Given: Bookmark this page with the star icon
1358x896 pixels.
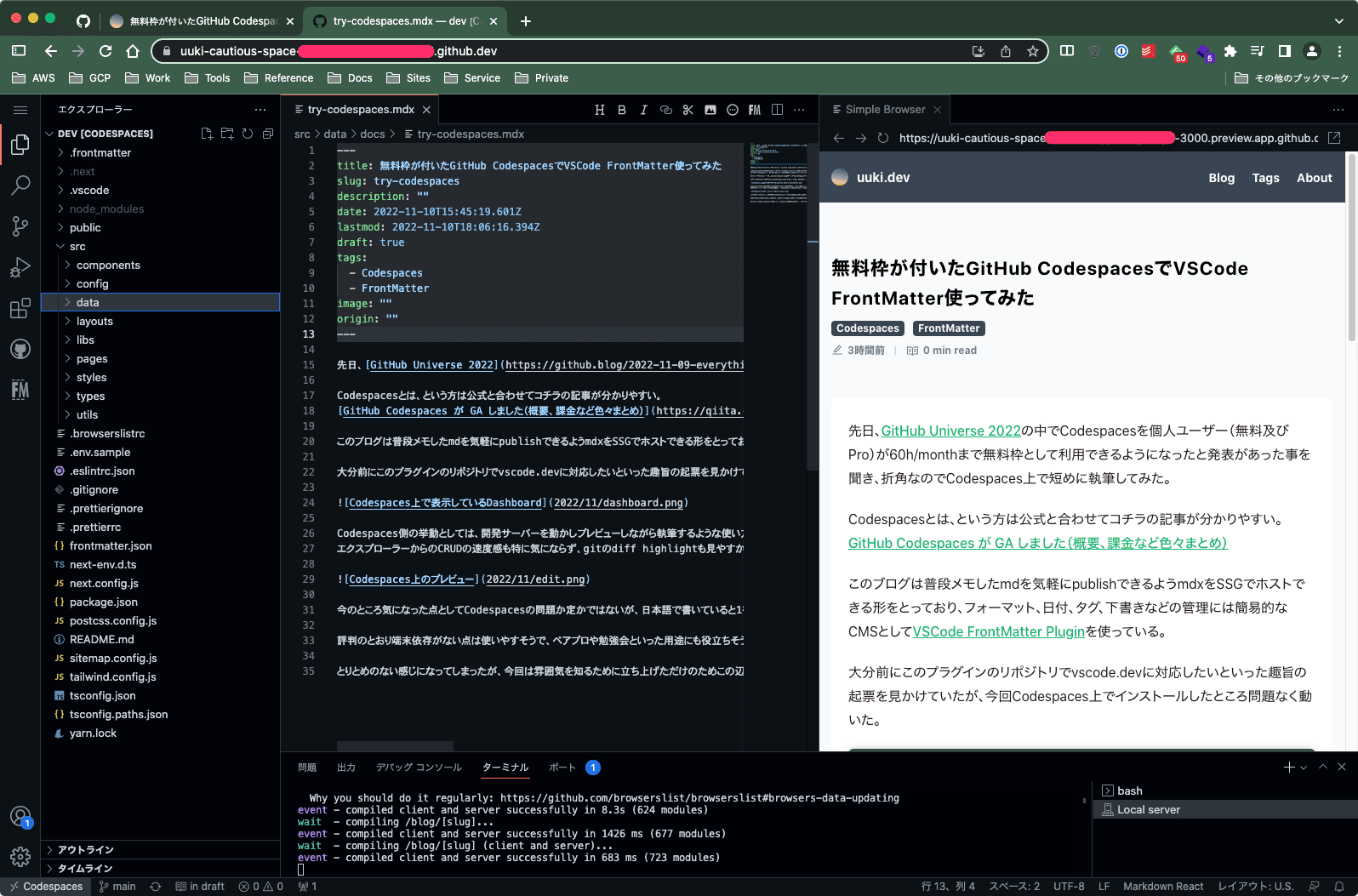Looking at the screenshot, I should pos(1033,51).
